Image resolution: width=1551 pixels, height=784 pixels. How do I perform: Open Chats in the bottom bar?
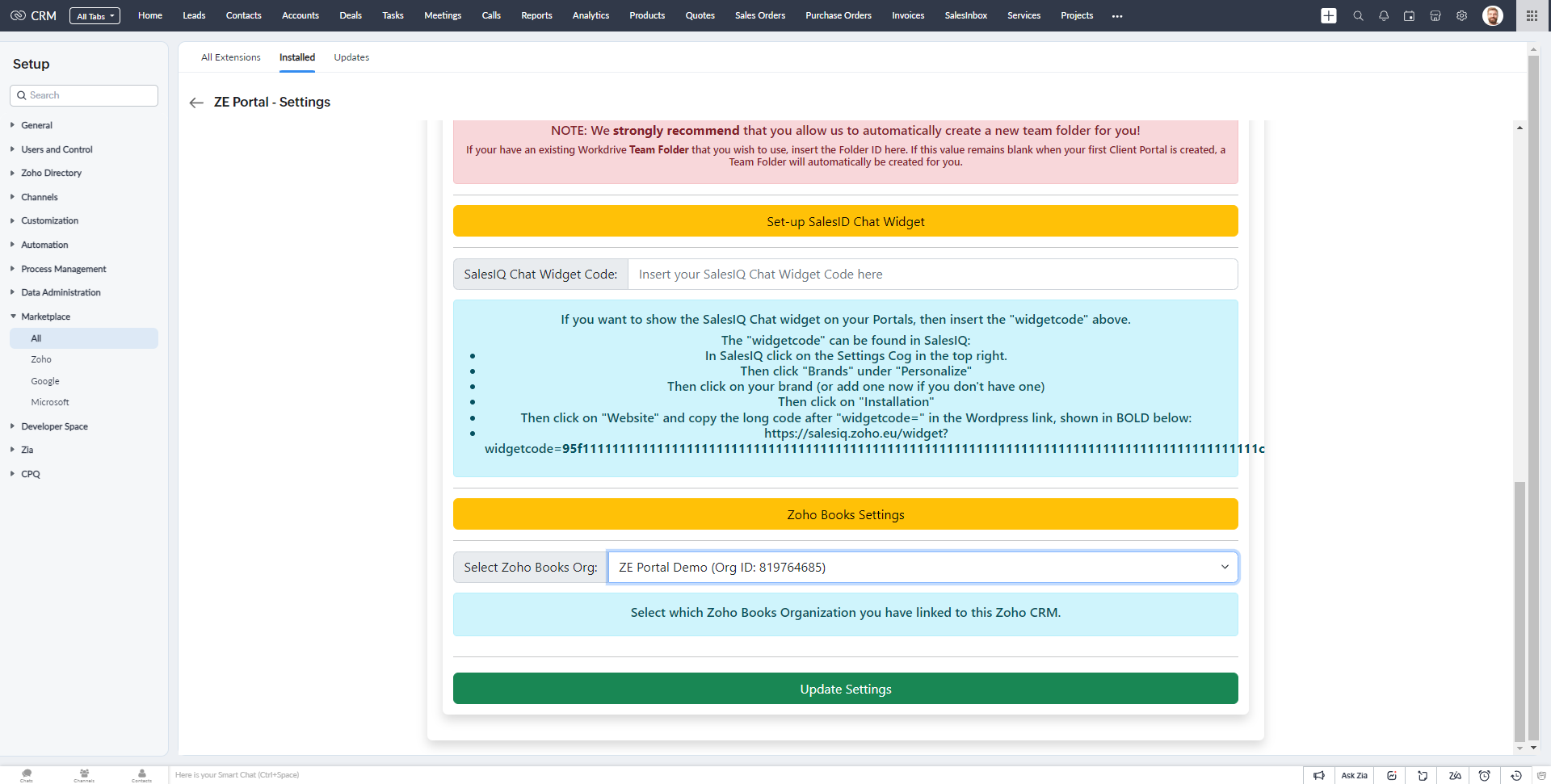27,775
